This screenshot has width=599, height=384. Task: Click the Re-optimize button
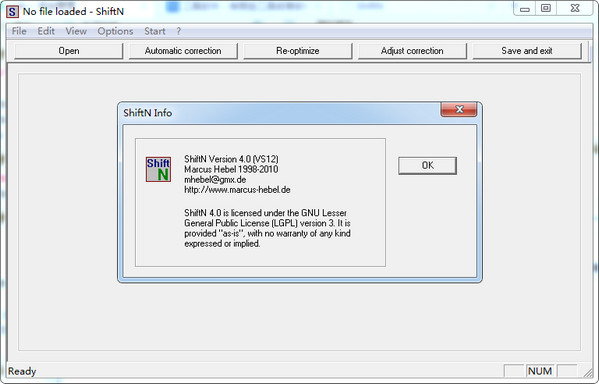coord(298,51)
